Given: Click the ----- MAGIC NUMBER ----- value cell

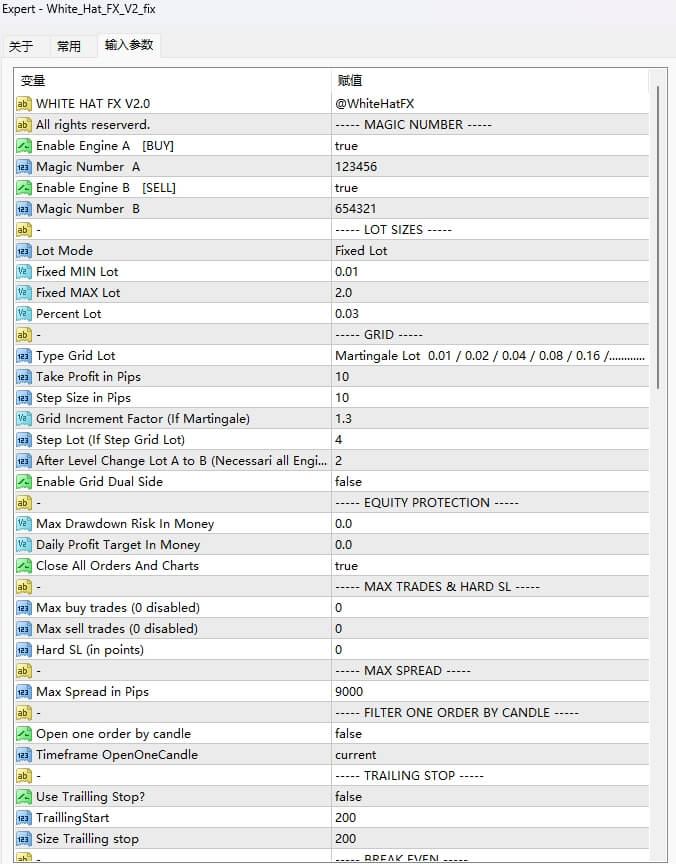Looking at the screenshot, I should coord(490,125).
